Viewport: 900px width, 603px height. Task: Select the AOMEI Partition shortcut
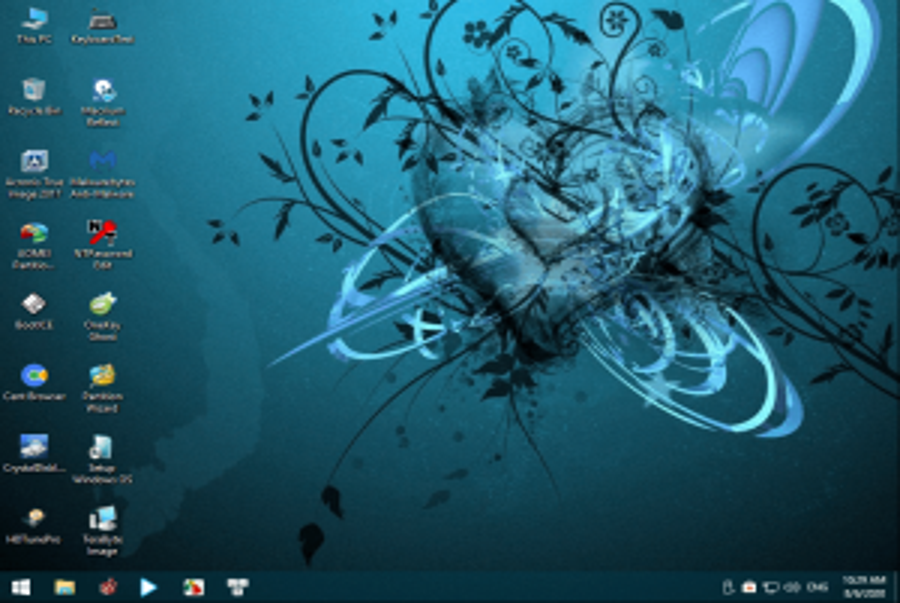click(x=34, y=246)
